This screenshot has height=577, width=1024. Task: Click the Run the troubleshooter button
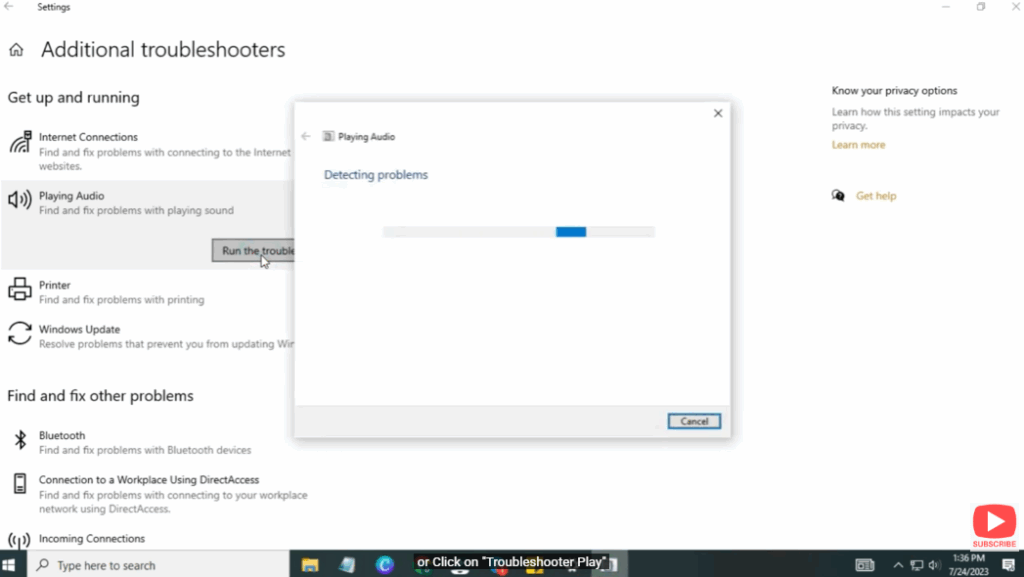click(x=254, y=251)
